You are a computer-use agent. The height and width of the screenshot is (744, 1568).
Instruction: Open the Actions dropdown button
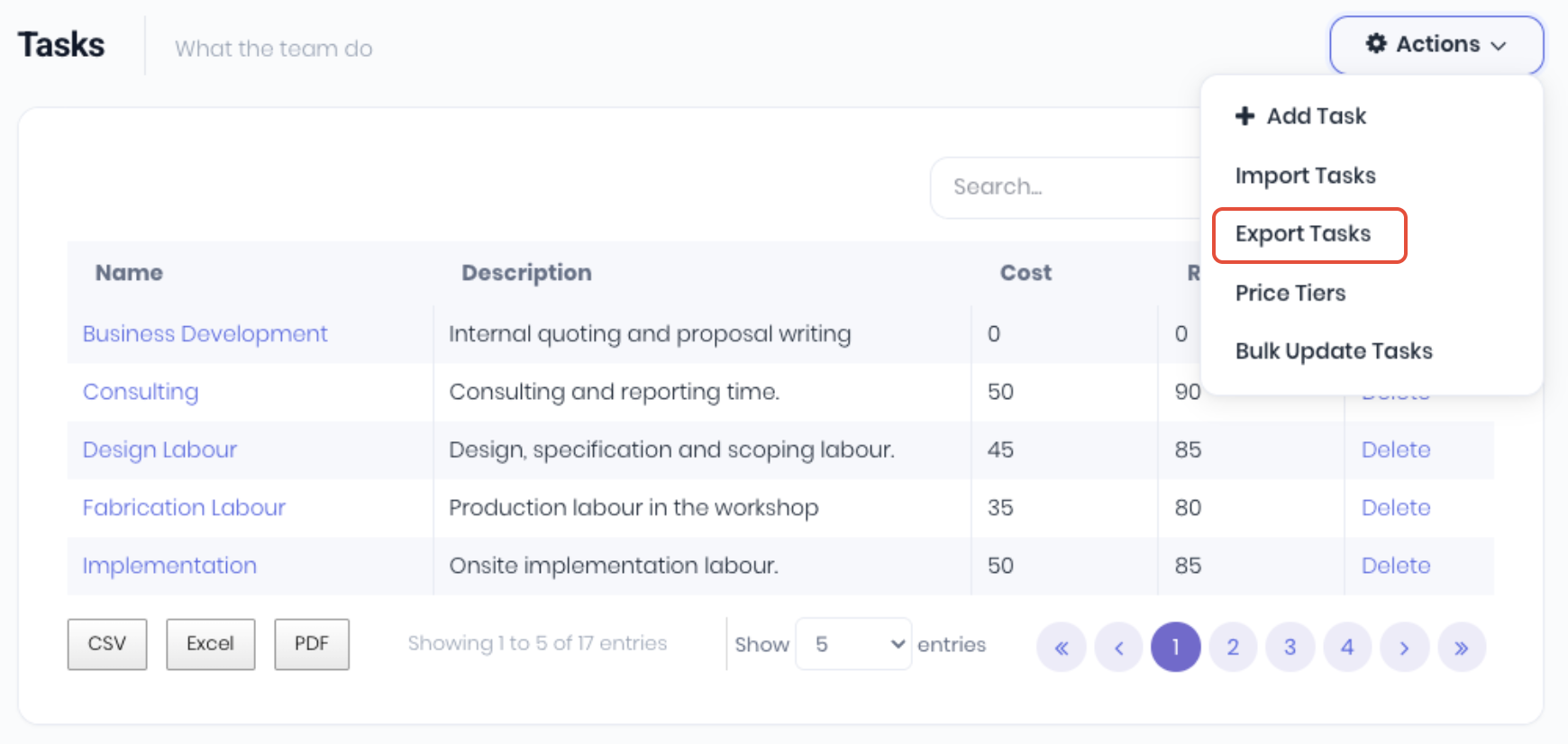(x=1436, y=45)
